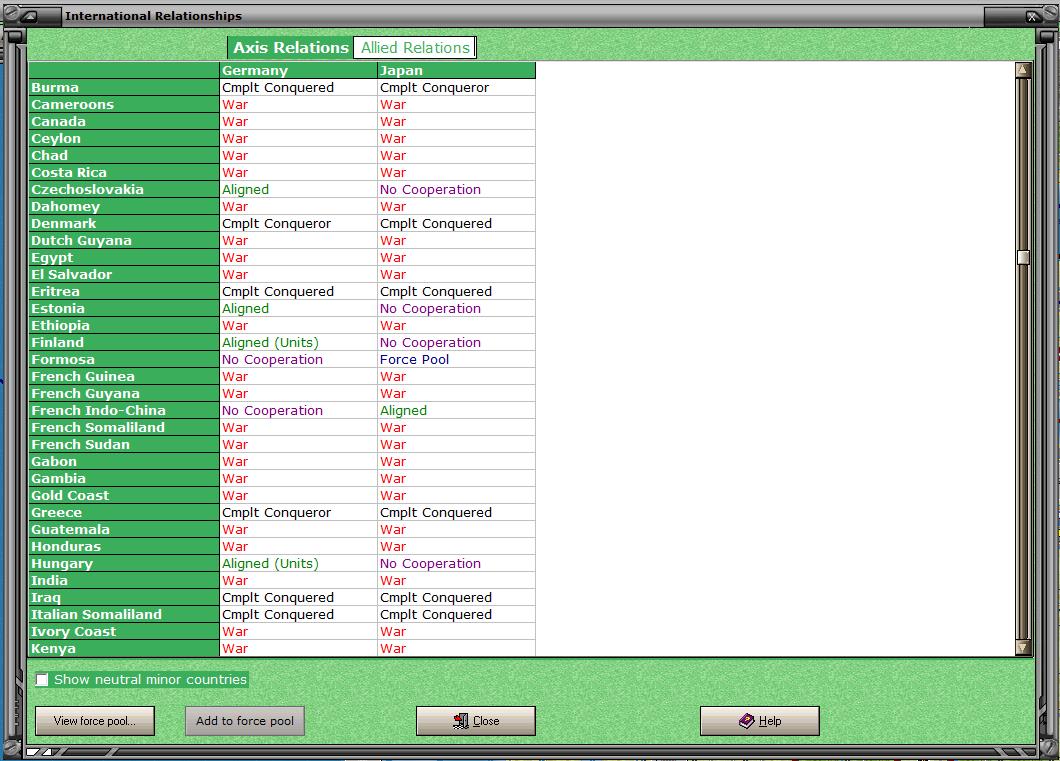The height and width of the screenshot is (761, 1060).
Task: Close the International Relationships dialog
Action: pyautogui.click(x=476, y=721)
